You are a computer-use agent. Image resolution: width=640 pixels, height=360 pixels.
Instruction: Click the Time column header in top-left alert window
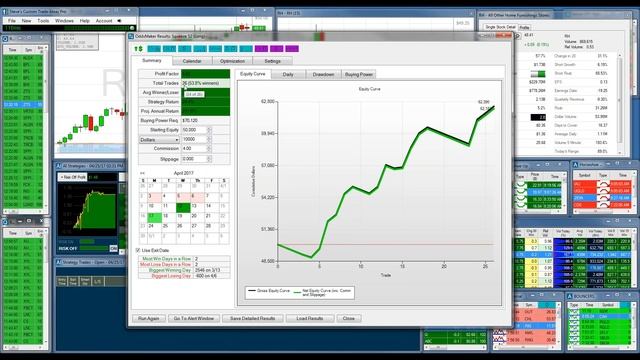[x=13, y=50]
